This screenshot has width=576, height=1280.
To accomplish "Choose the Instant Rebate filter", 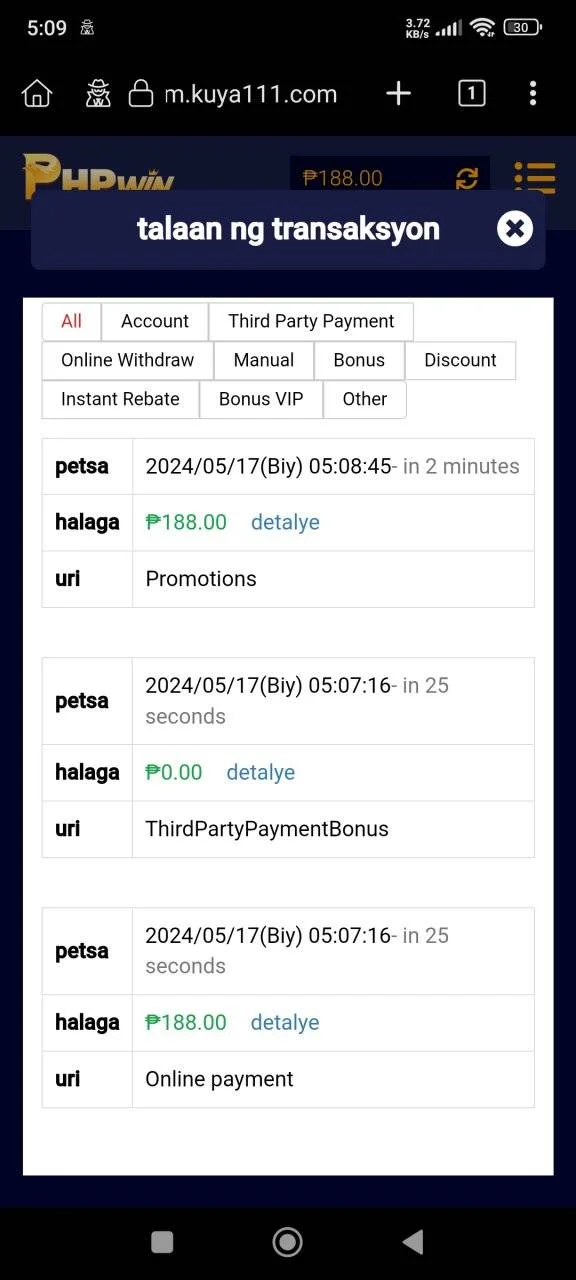I will (x=120, y=399).
